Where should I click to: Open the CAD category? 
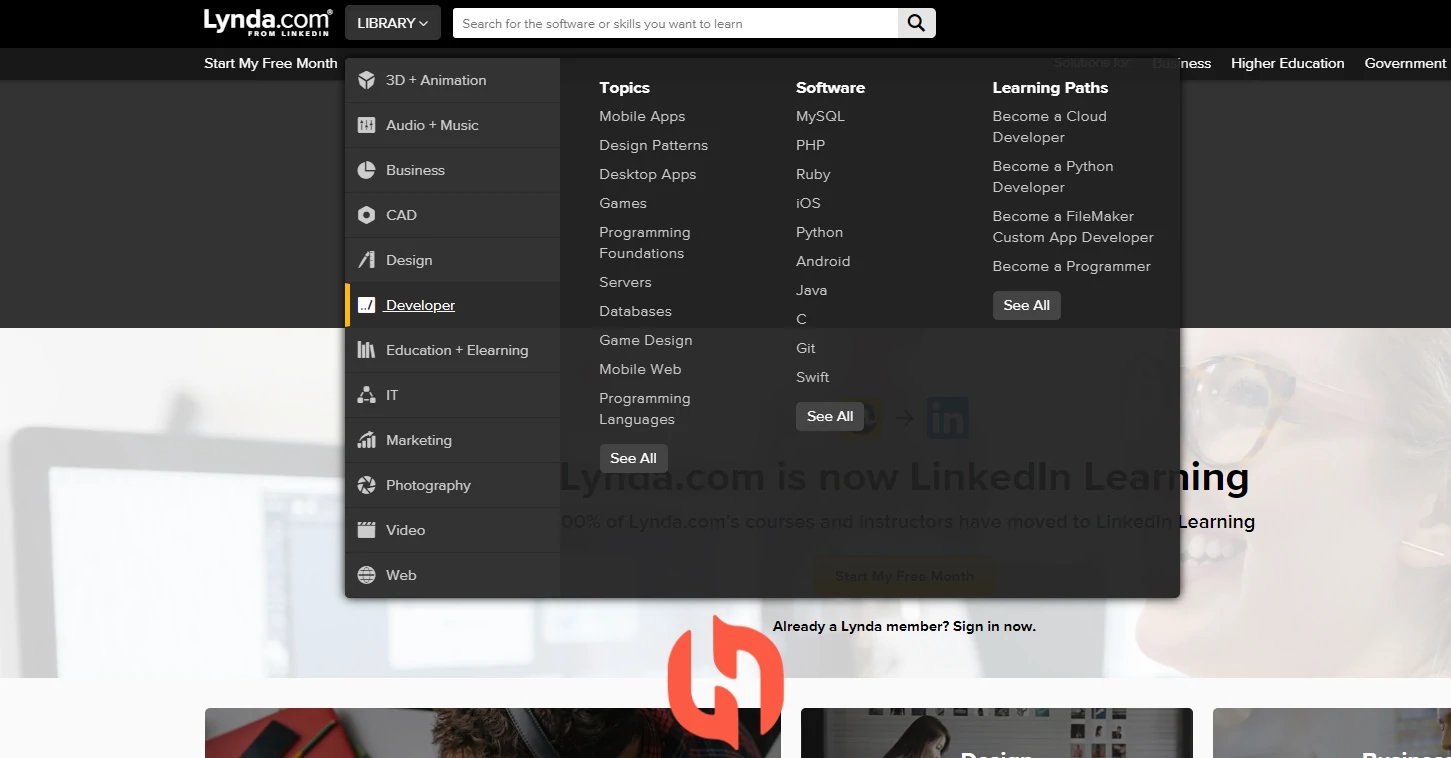(x=452, y=215)
